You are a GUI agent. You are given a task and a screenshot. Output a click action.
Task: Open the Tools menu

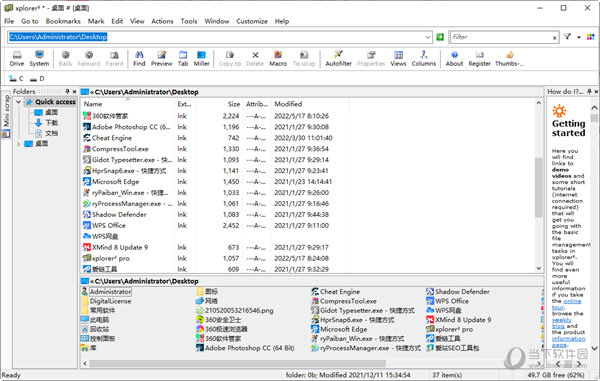[x=189, y=21]
